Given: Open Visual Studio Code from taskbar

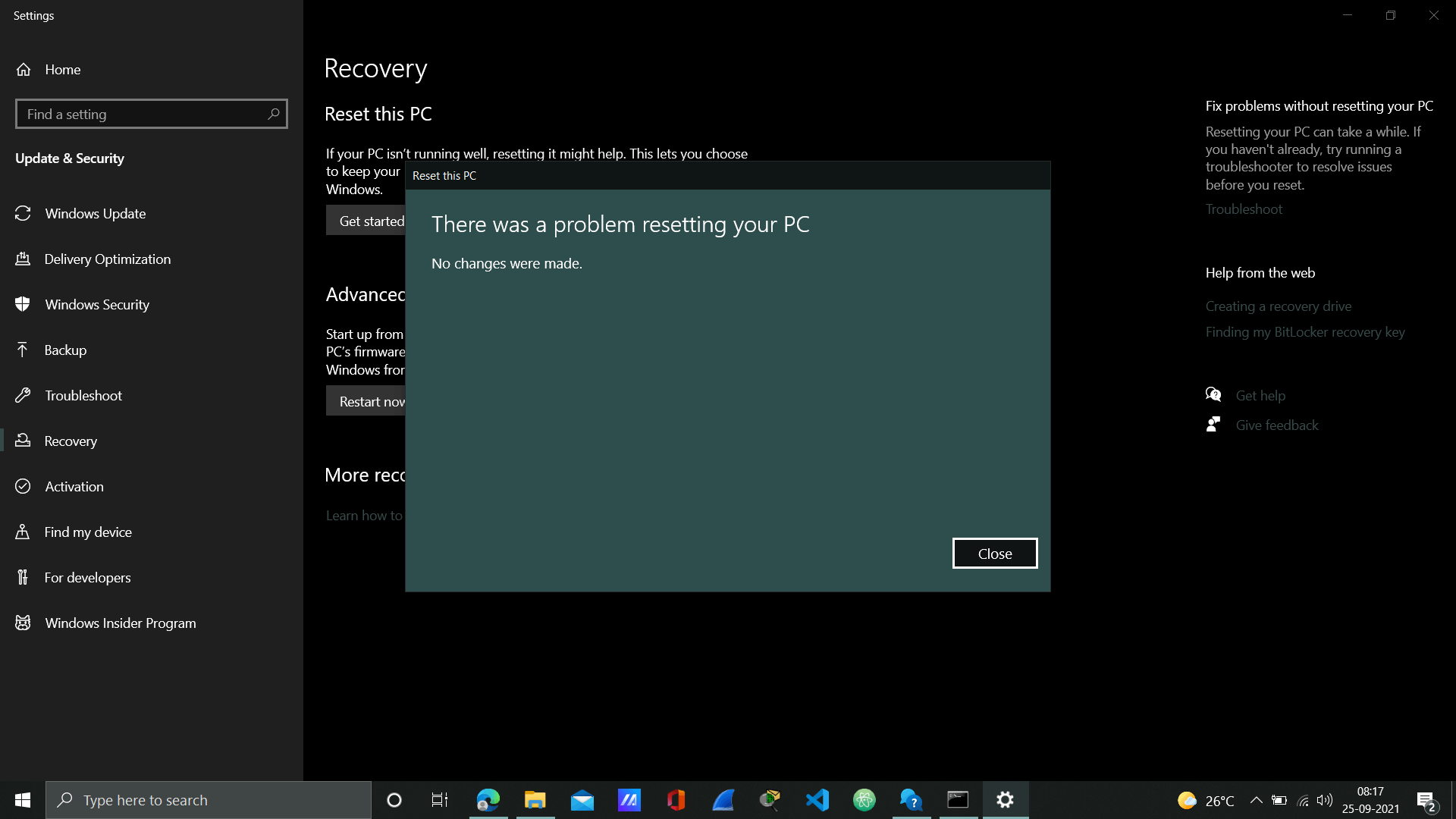Looking at the screenshot, I should (817, 800).
